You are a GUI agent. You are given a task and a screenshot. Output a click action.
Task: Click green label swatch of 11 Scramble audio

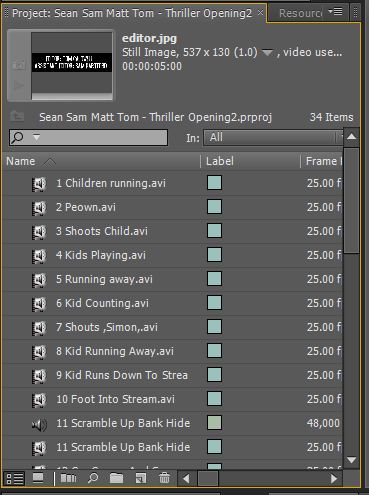tap(214, 423)
